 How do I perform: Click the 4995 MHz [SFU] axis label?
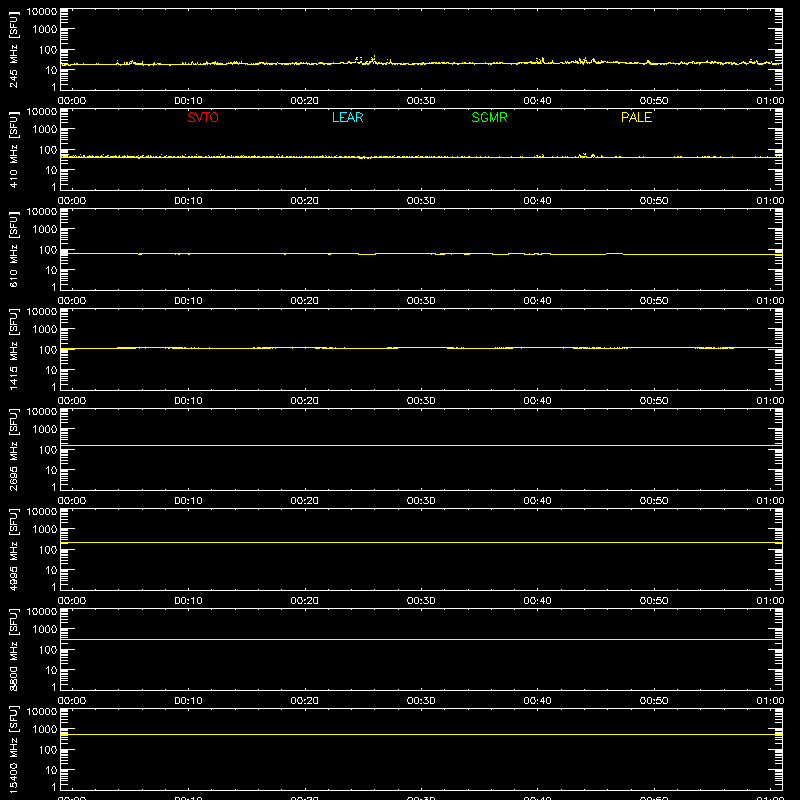click(13, 549)
